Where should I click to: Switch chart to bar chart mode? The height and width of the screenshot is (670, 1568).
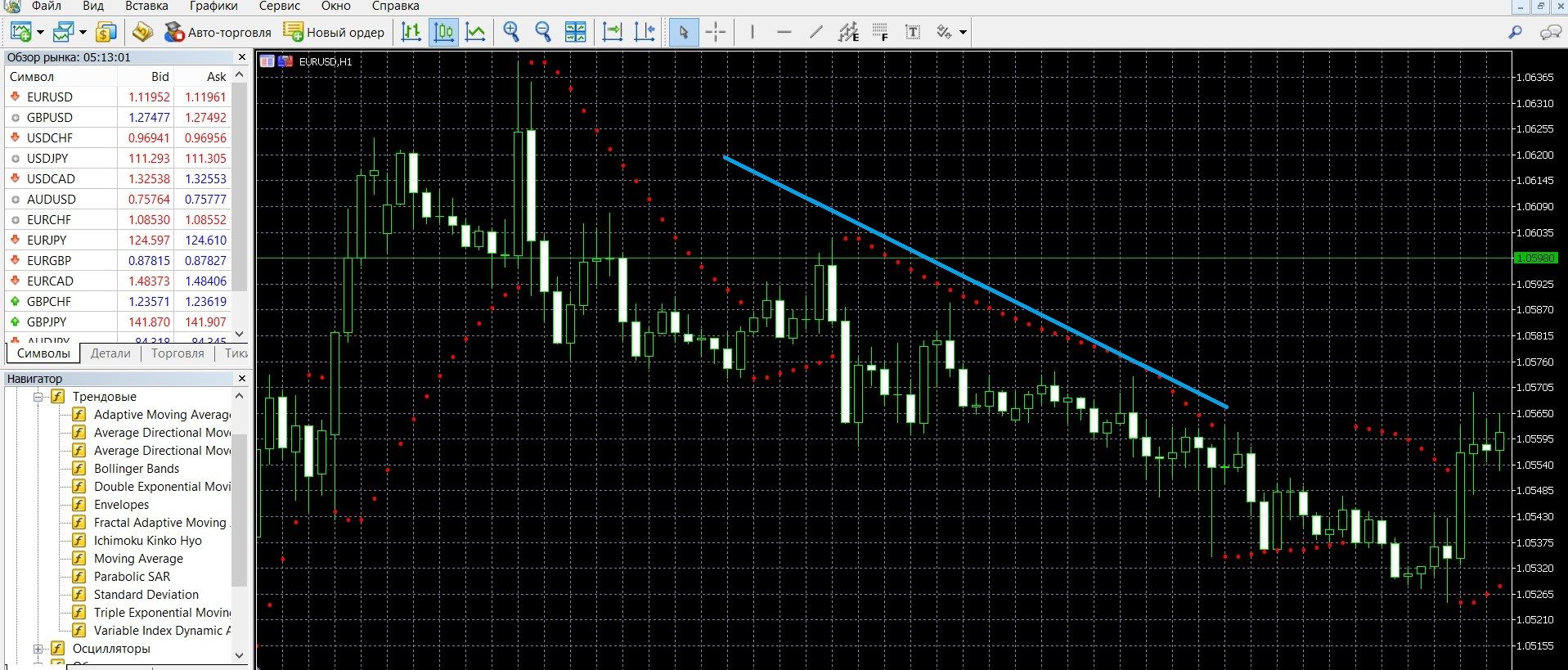(x=411, y=32)
